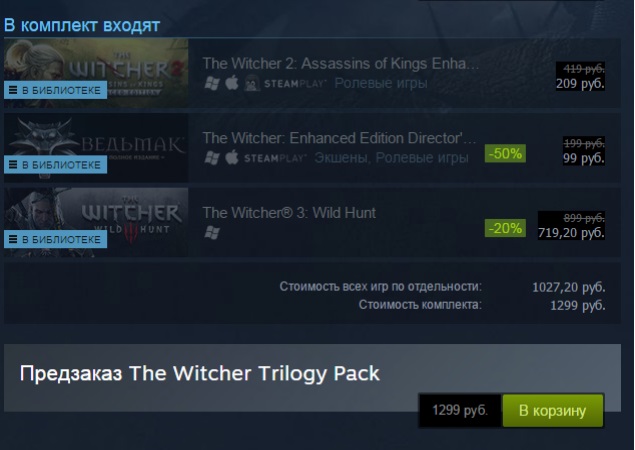Click Windows icon under Witcher 2 title
The image size is (635, 450).
pyautogui.click(x=212, y=83)
